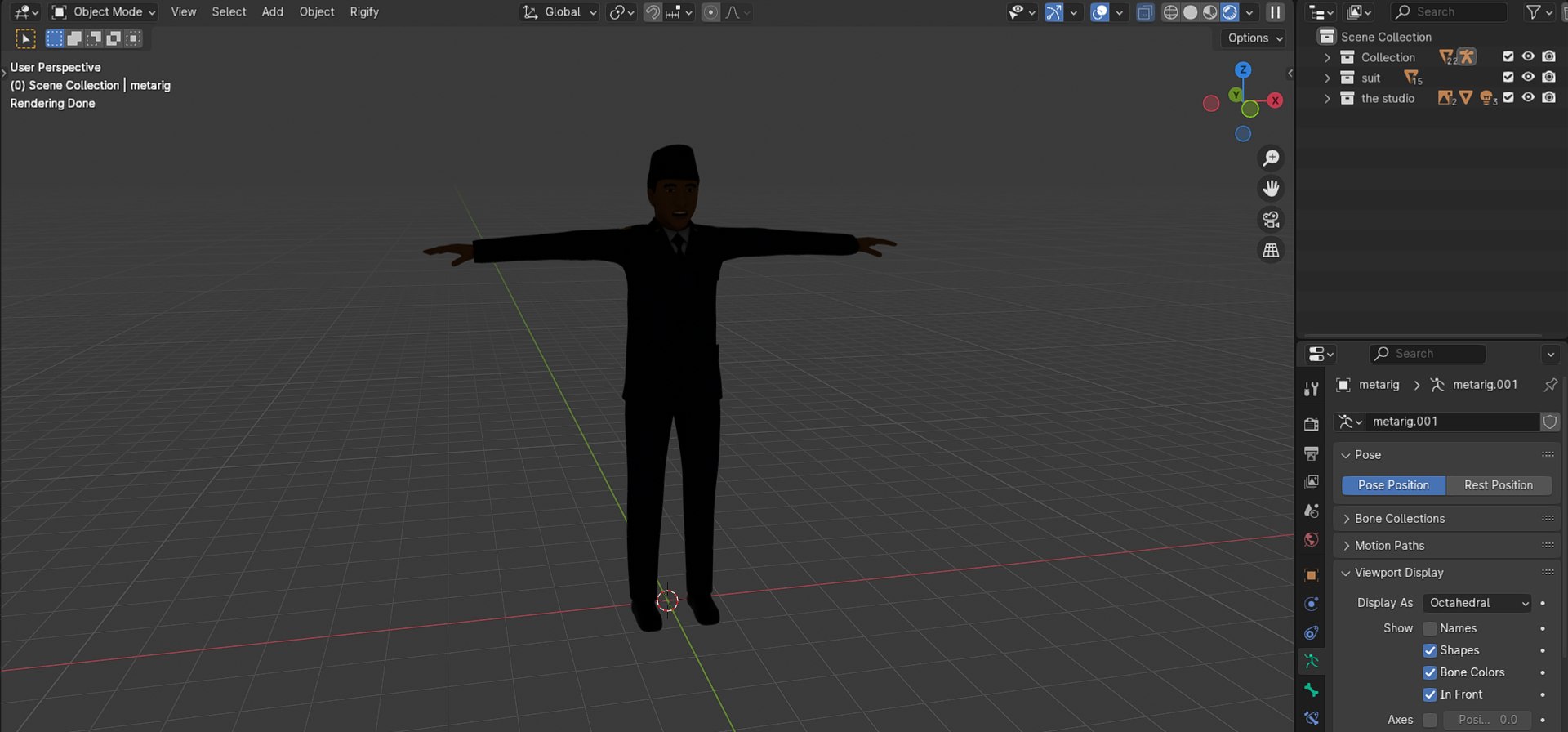
Task: Toggle the viewport overlays icon
Action: [1100, 11]
